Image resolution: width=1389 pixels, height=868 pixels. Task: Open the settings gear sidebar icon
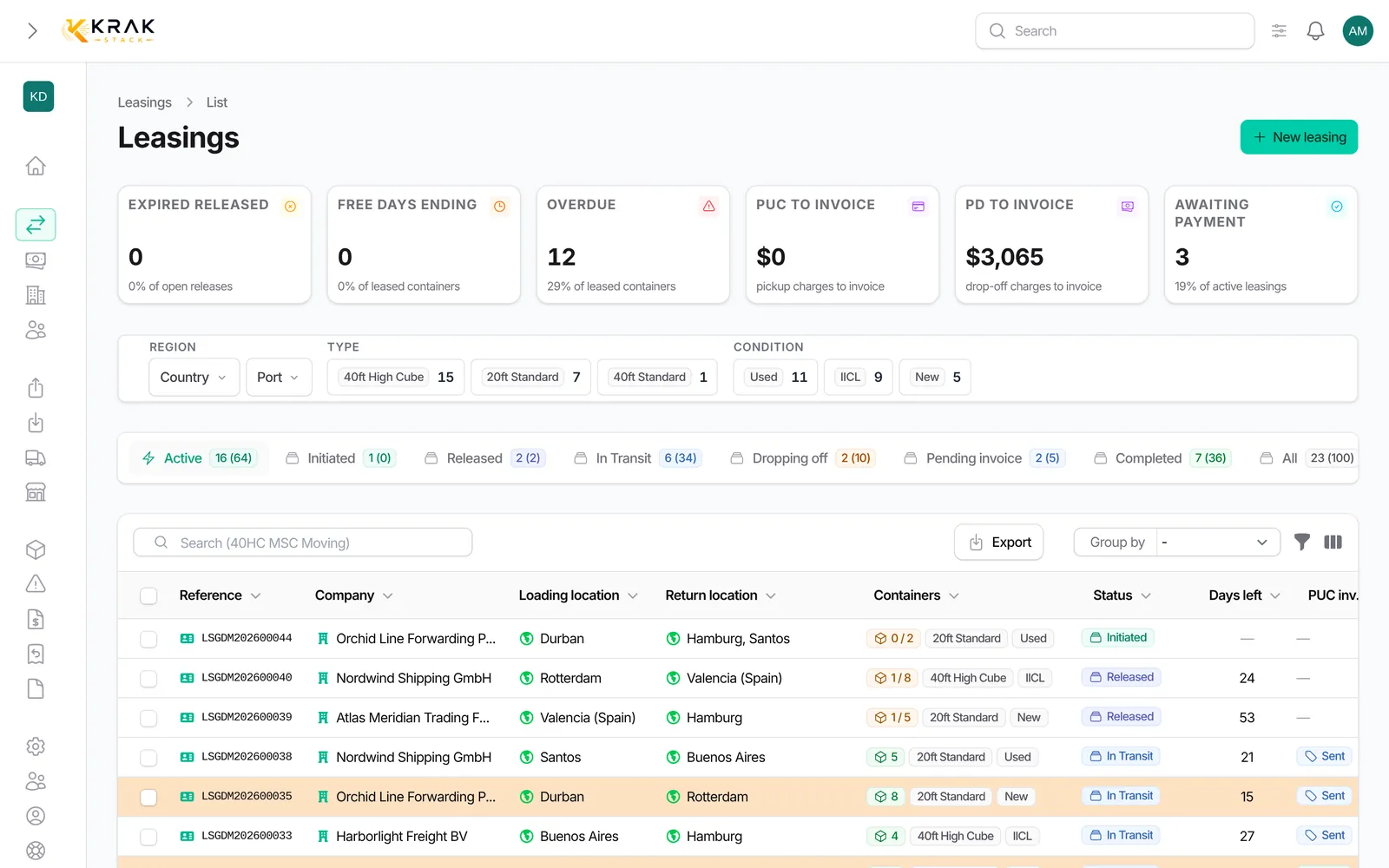point(36,746)
